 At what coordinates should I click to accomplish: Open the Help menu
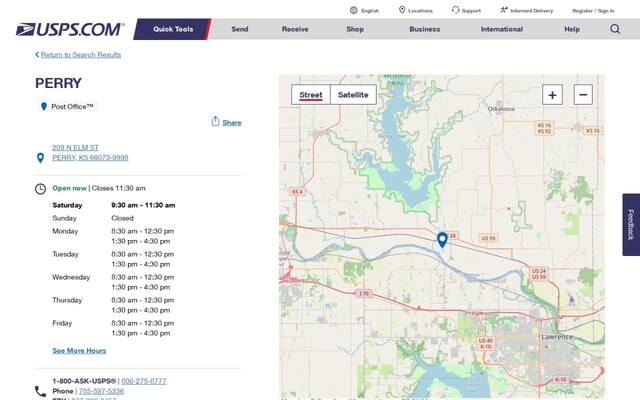(572, 29)
